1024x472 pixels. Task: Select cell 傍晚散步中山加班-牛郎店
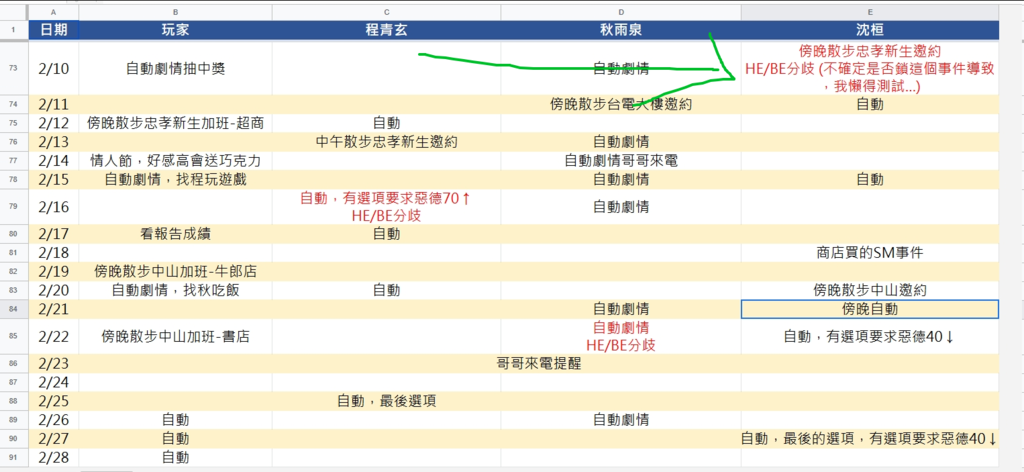[x=176, y=272]
